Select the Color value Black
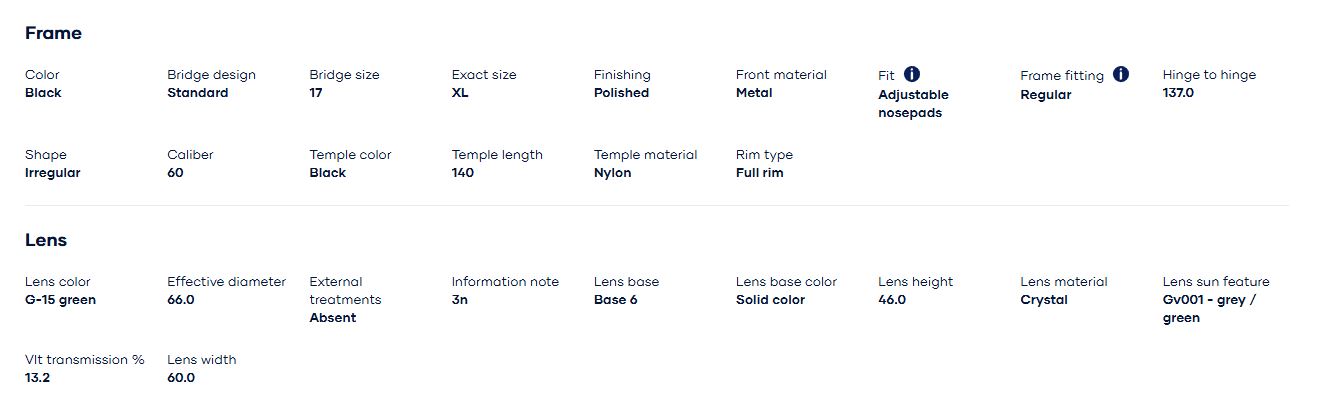 pos(43,93)
